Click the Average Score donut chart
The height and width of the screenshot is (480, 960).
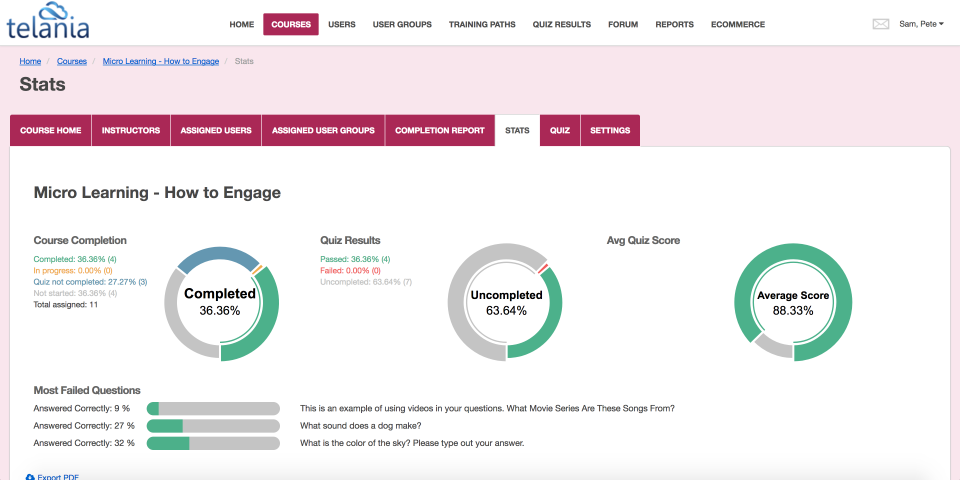click(x=793, y=302)
